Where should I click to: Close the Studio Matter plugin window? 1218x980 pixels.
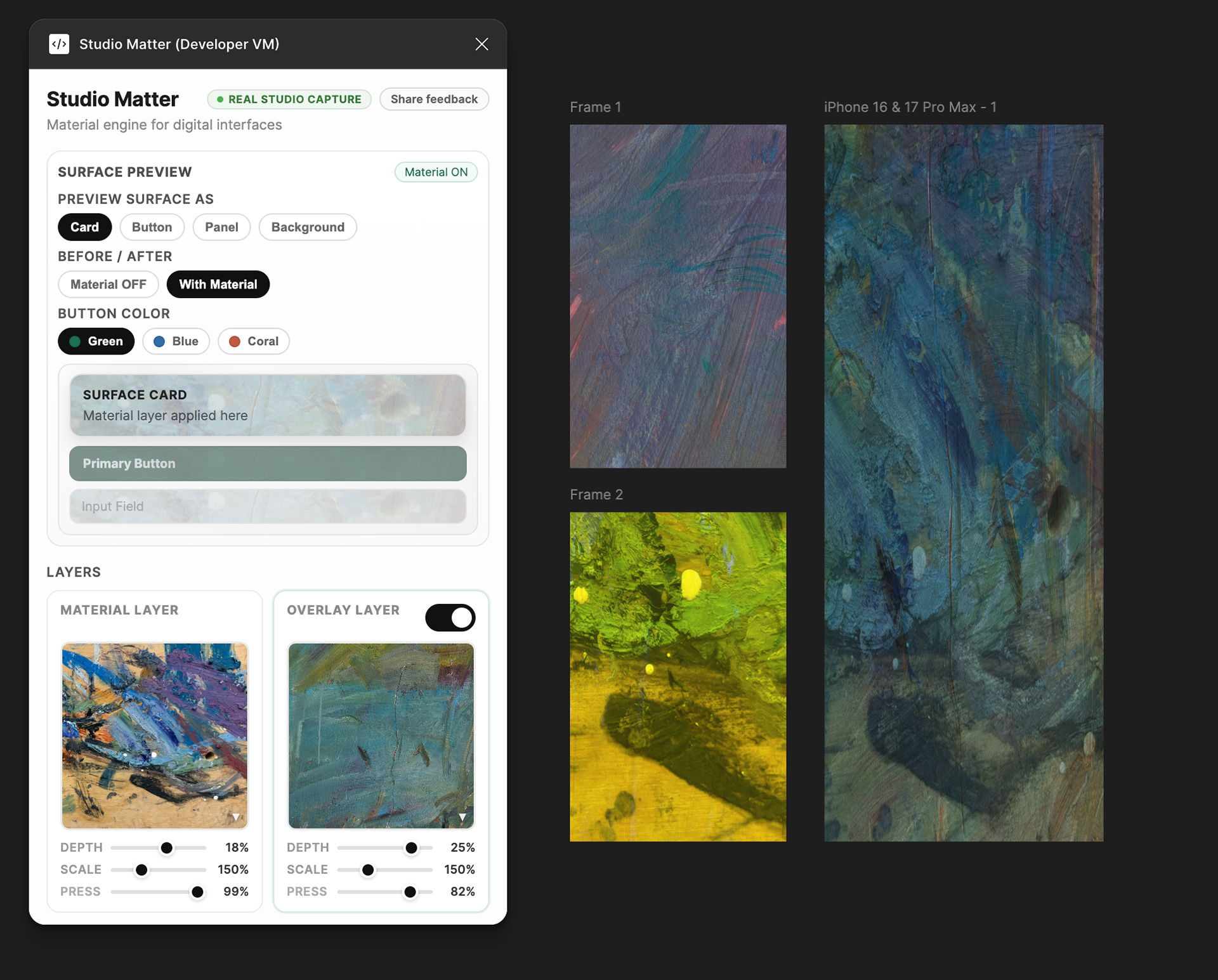coord(481,44)
